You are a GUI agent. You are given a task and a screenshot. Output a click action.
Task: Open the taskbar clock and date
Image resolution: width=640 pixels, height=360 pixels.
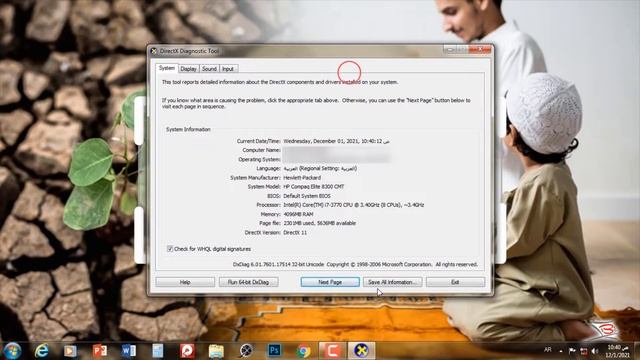(618, 351)
